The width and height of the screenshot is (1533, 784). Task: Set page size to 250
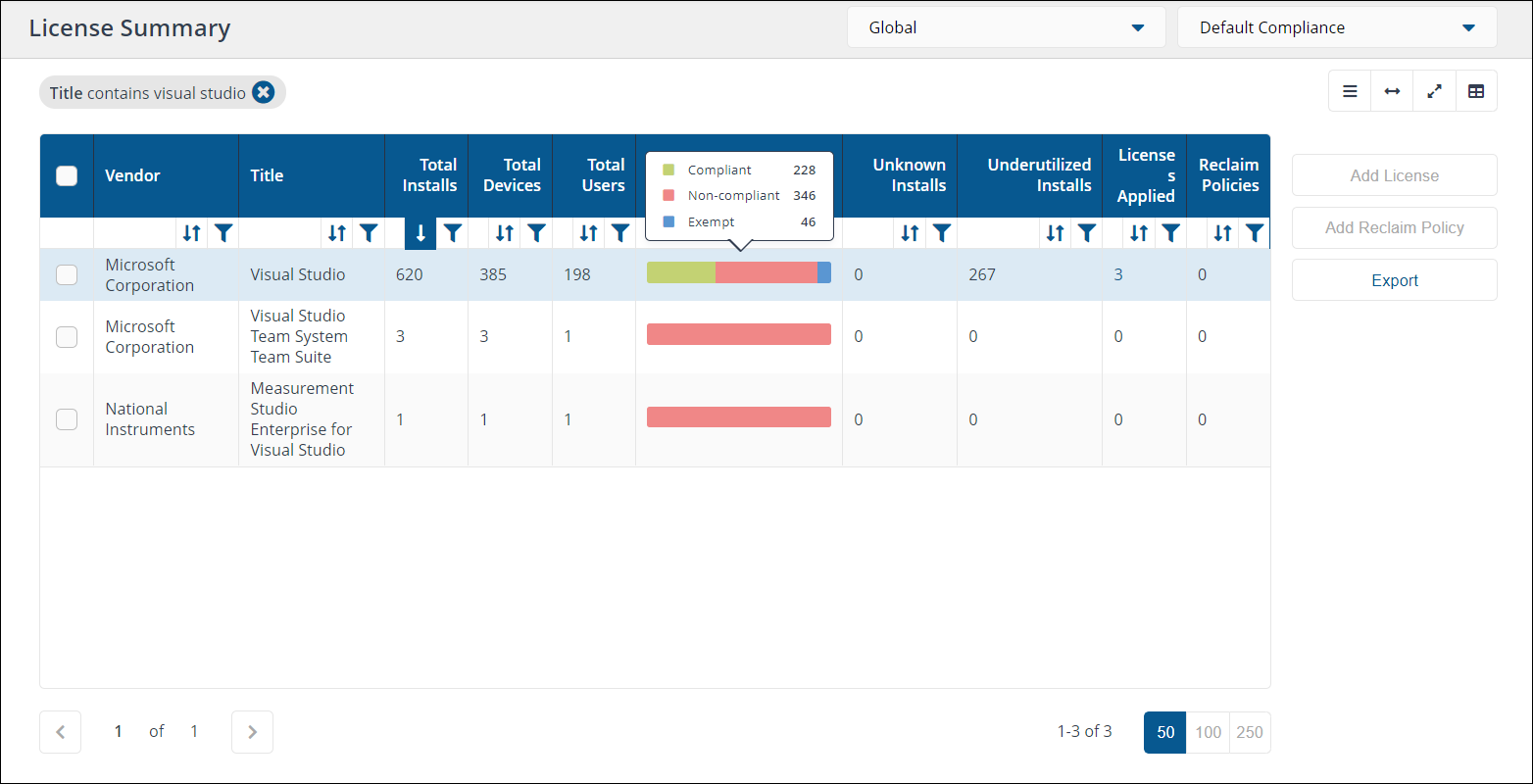[x=1250, y=732]
